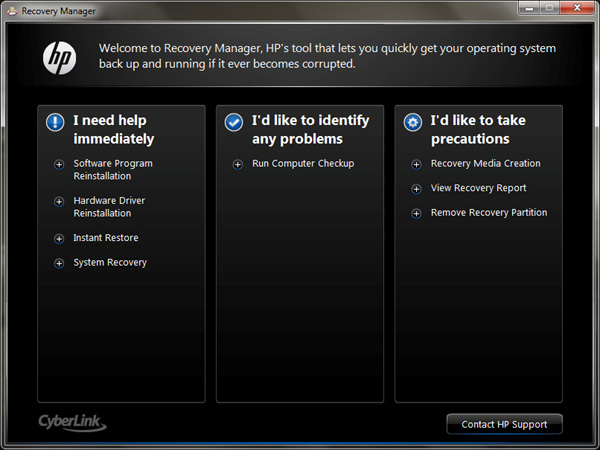
Task: Click the plus icon beside Software Program Reinstallation
Action: [59, 165]
